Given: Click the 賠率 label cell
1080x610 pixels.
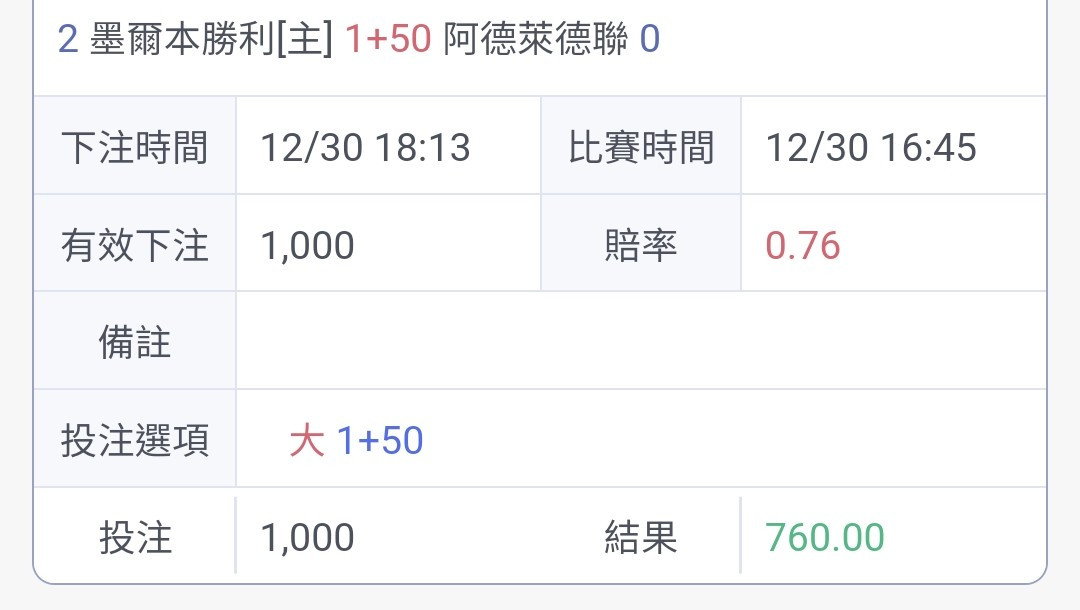Looking at the screenshot, I should tap(641, 243).
